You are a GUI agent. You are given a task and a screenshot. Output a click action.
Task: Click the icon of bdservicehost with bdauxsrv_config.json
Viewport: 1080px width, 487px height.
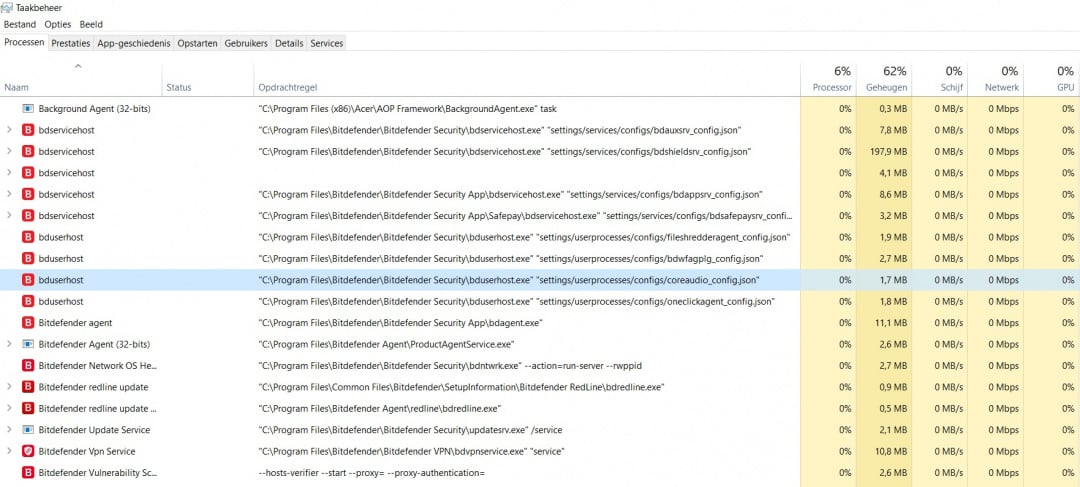[28, 130]
